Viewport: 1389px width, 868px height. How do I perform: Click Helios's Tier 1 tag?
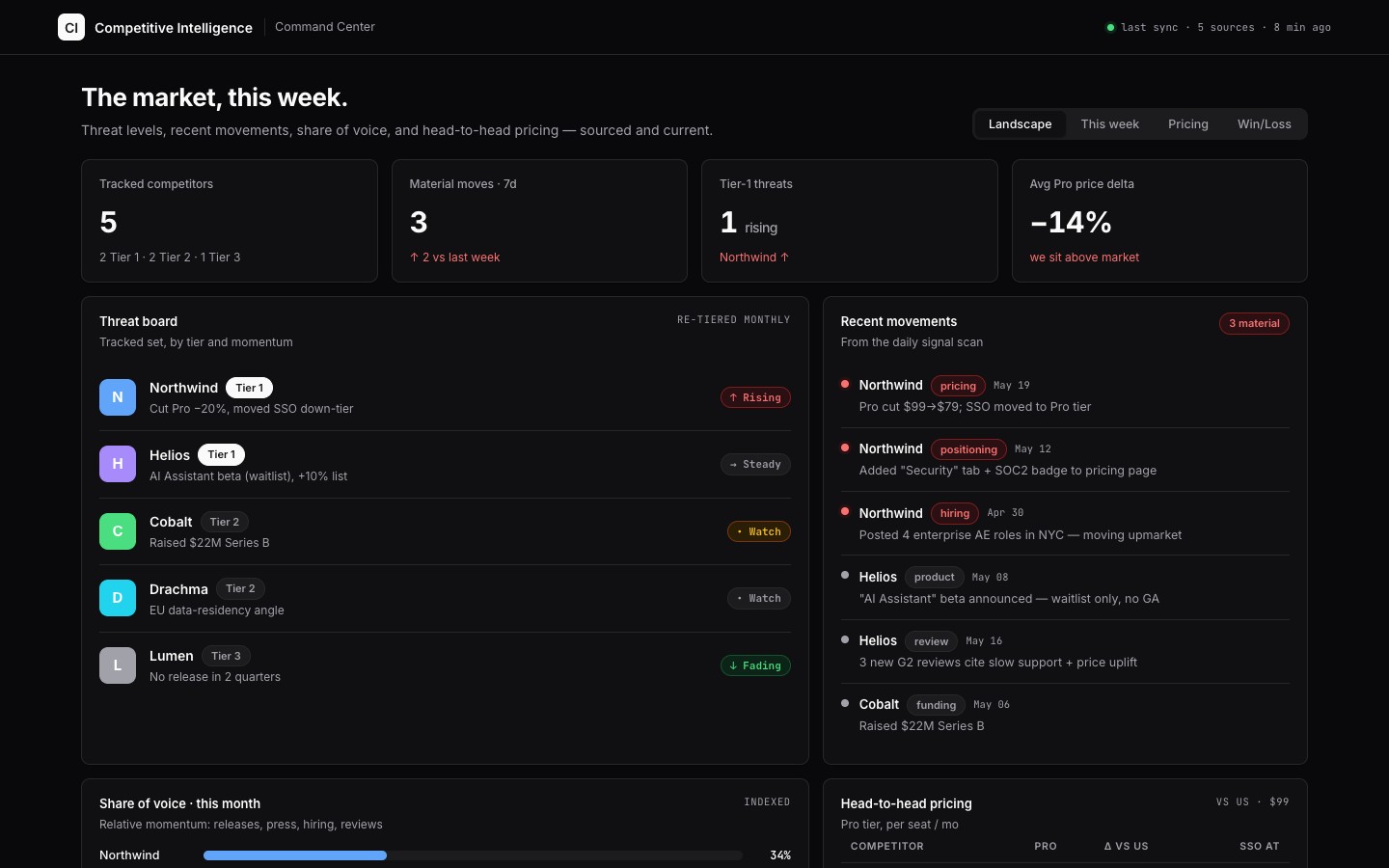221,454
